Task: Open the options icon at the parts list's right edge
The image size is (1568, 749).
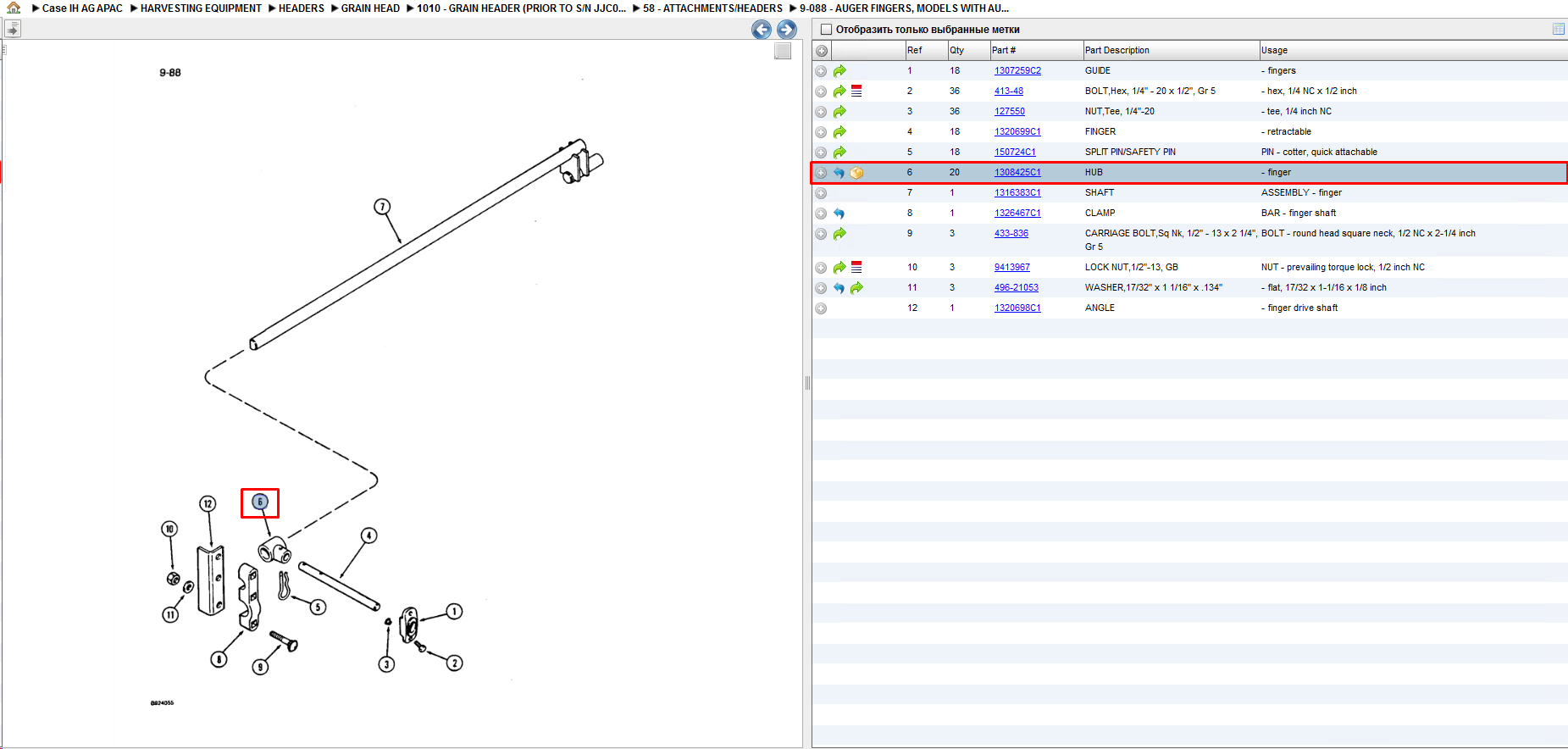Action: coord(1558,29)
